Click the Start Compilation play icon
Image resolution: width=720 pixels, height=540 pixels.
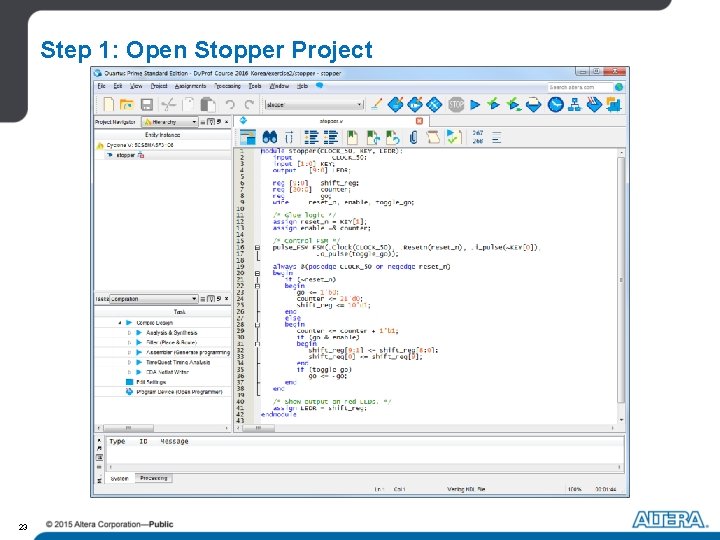point(475,105)
